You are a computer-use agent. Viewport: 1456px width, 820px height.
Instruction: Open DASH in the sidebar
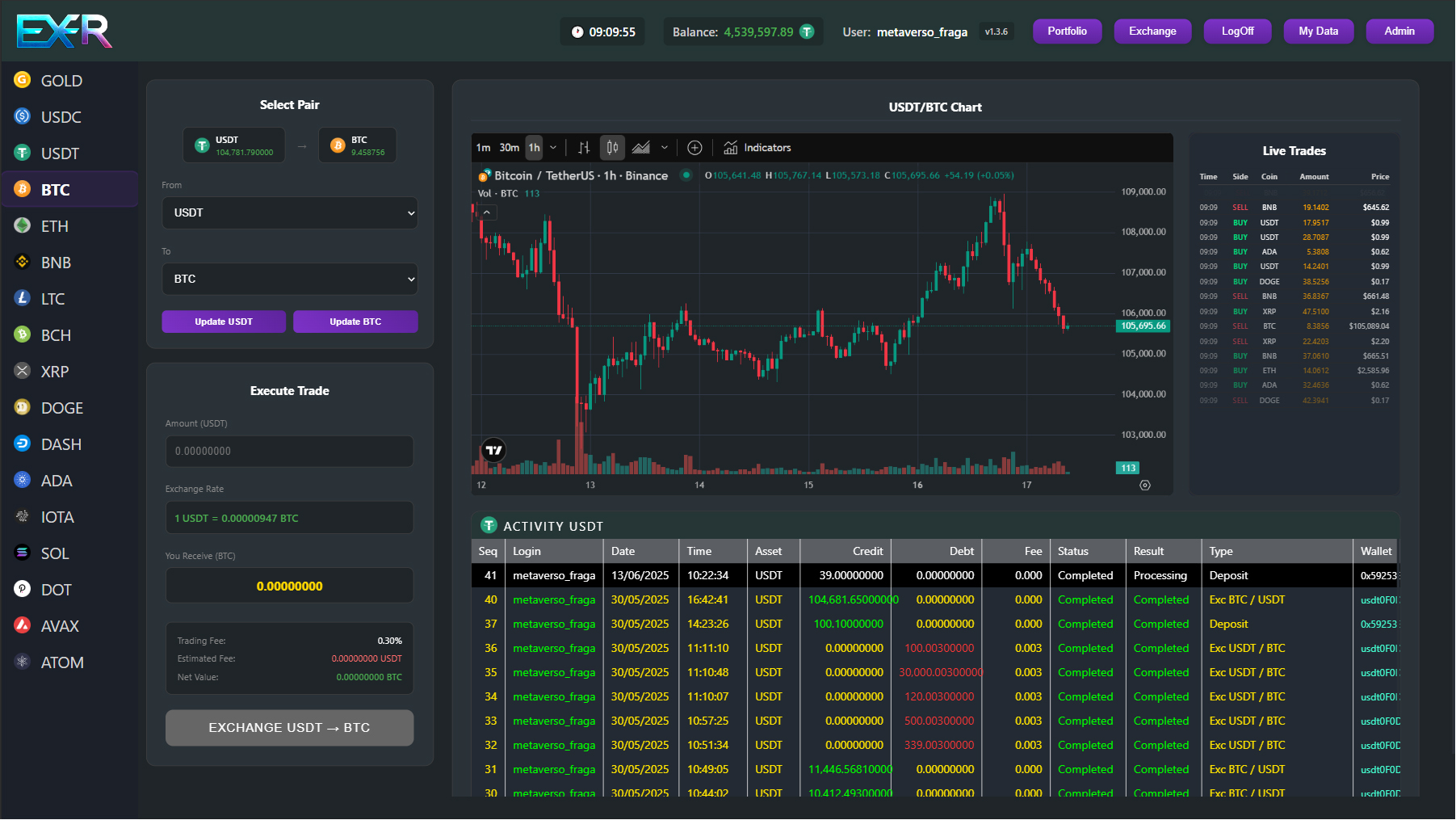pyautogui.click(x=69, y=444)
